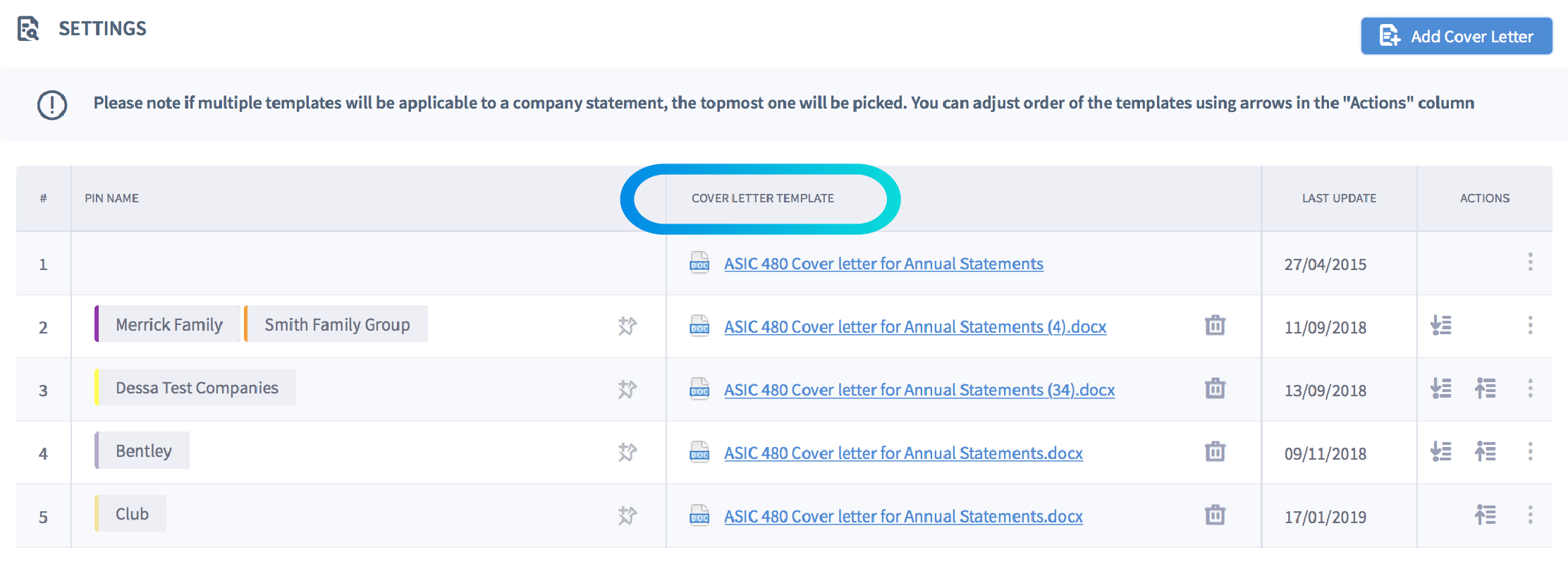The image size is (1568, 569).
Task: Click the date 09/11/2018
Action: point(1325,454)
